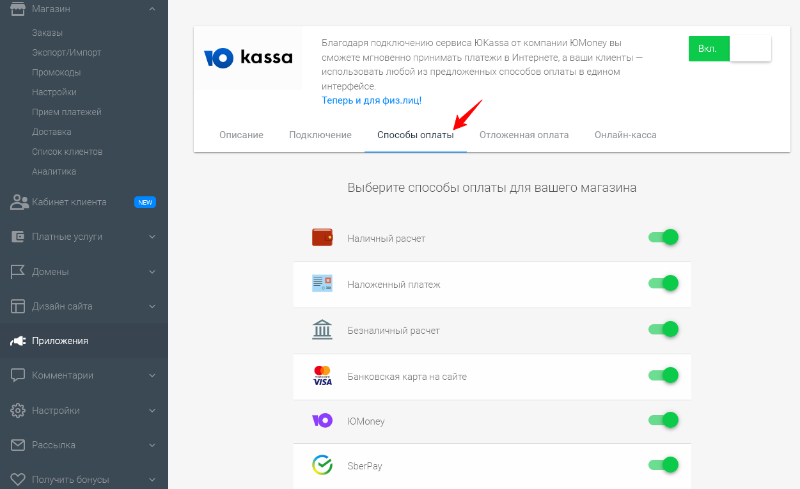The width and height of the screenshot is (800, 489).
Task: Open Экспорт/Импорт in the sidebar
Action: (x=66, y=53)
